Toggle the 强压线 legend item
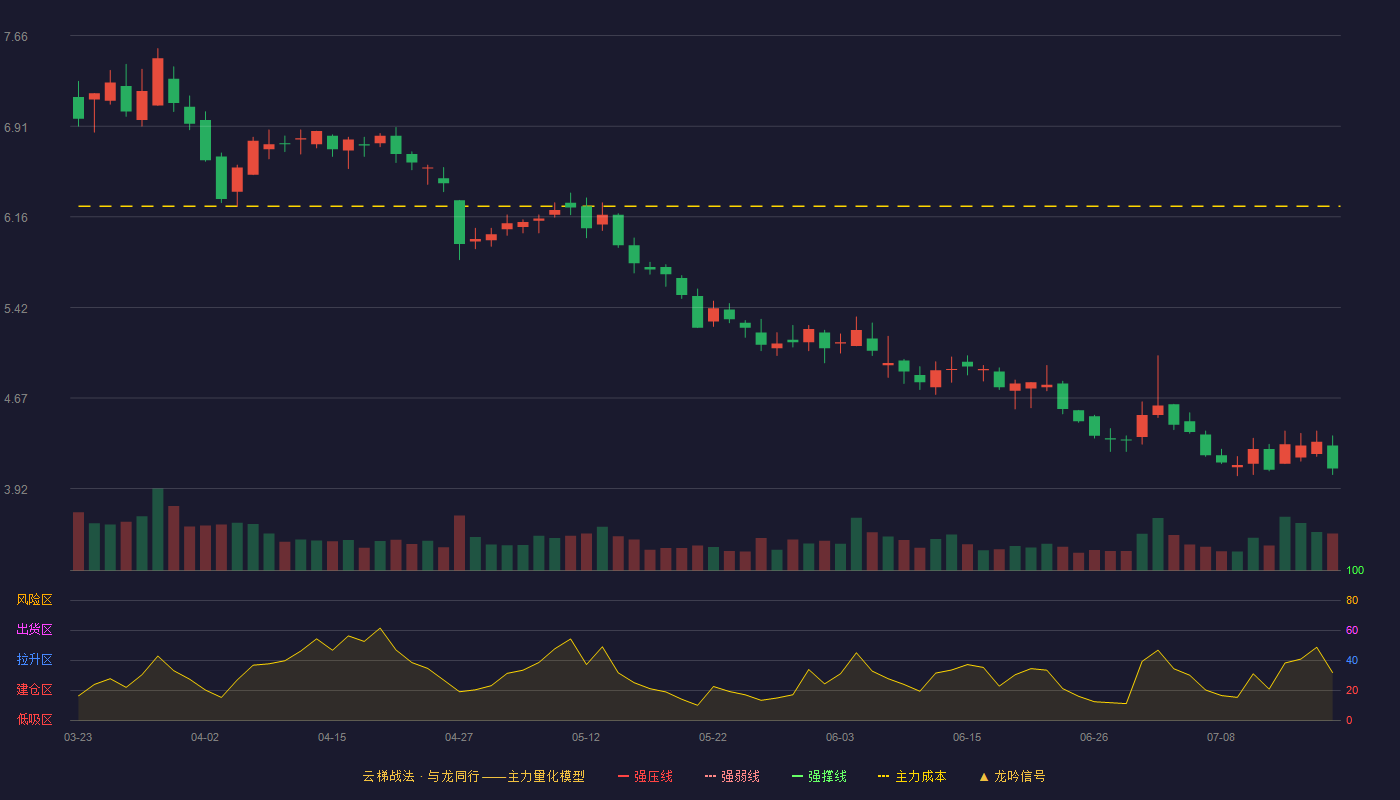The width and height of the screenshot is (1400, 800). coord(645,776)
